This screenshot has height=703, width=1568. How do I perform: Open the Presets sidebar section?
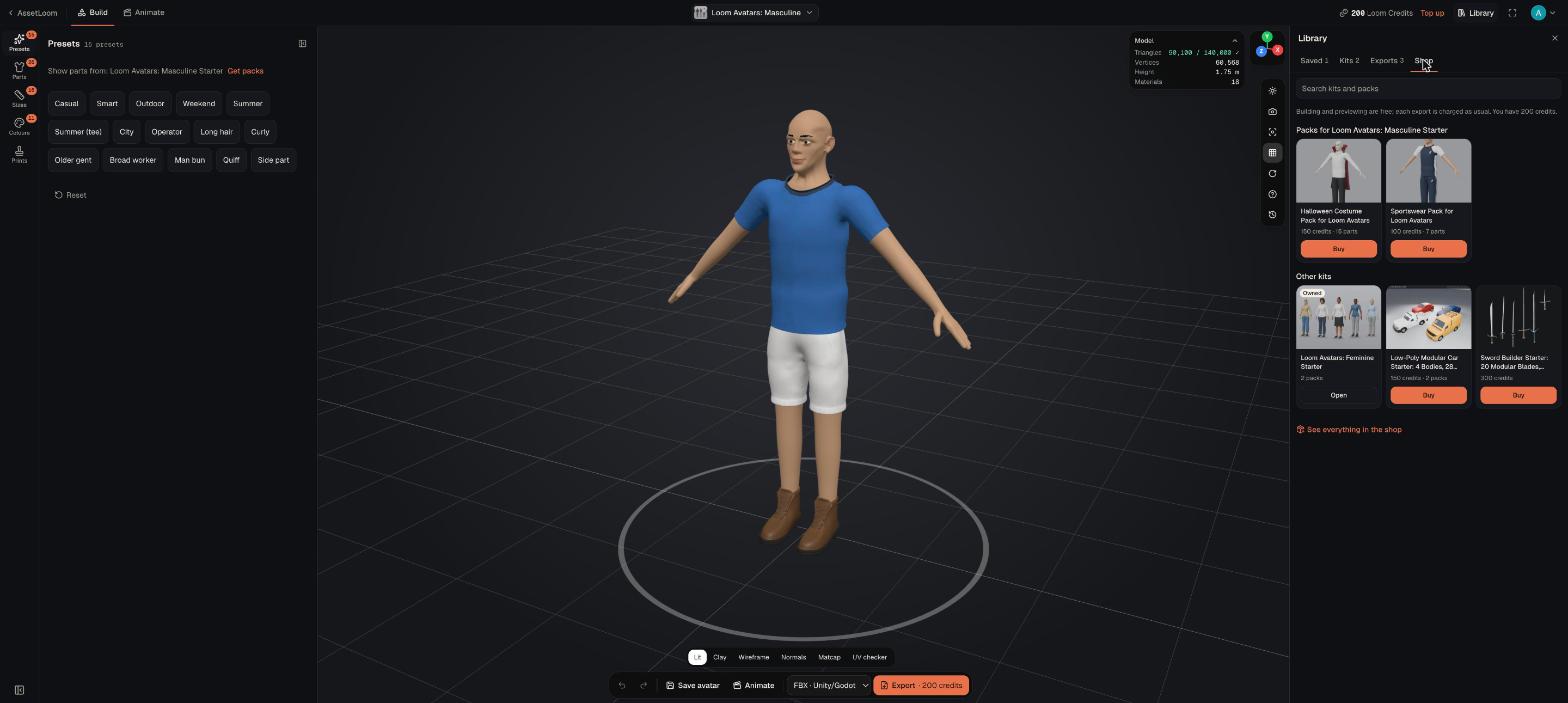pos(19,42)
